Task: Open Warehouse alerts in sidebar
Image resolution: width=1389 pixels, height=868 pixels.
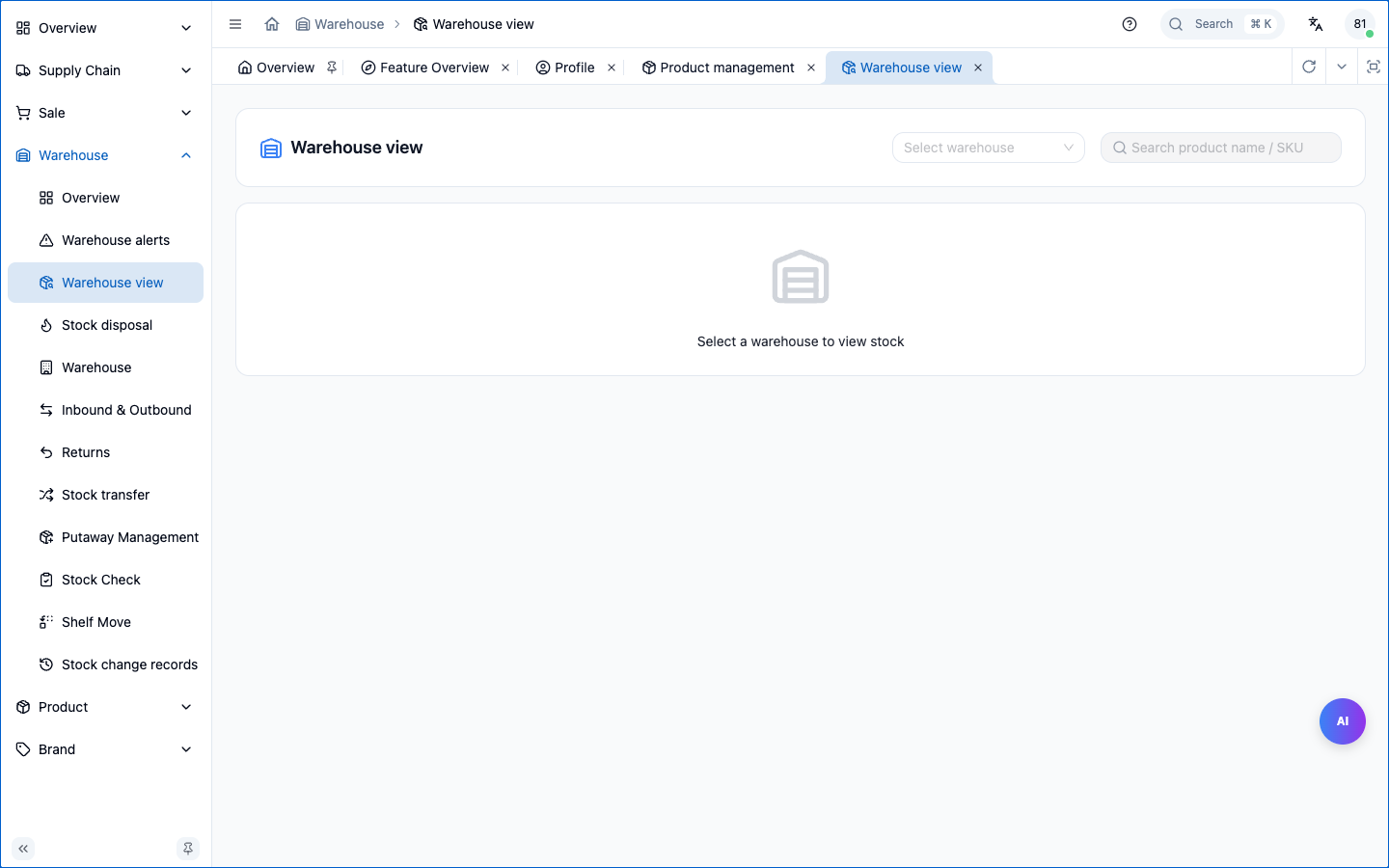Action: click(x=106, y=240)
